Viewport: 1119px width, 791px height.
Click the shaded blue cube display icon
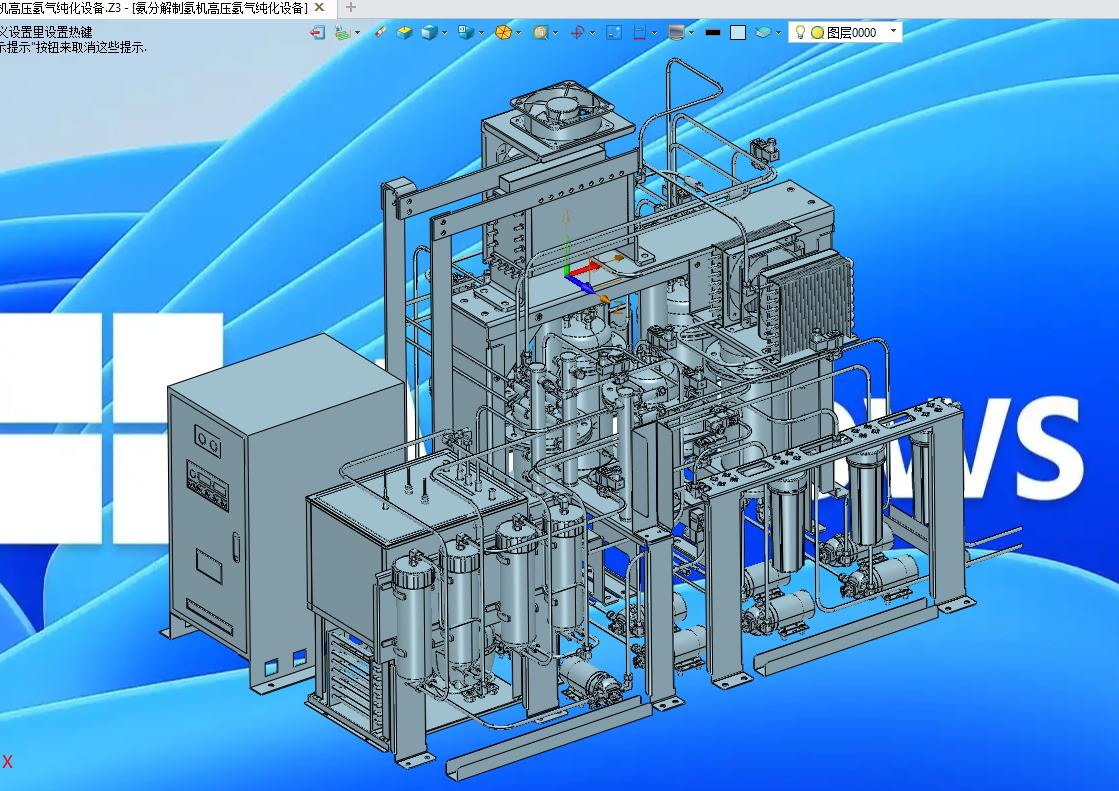point(429,32)
